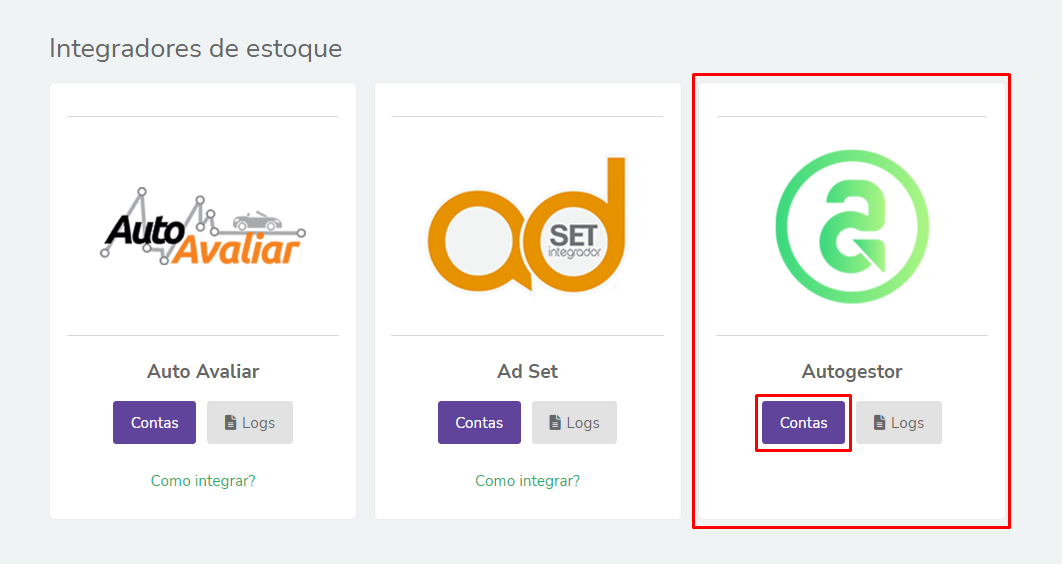Image resolution: width=1062 pixels, height=564 pixels.
Task: Open Contas for Ad Set
Action: point(479,422)
